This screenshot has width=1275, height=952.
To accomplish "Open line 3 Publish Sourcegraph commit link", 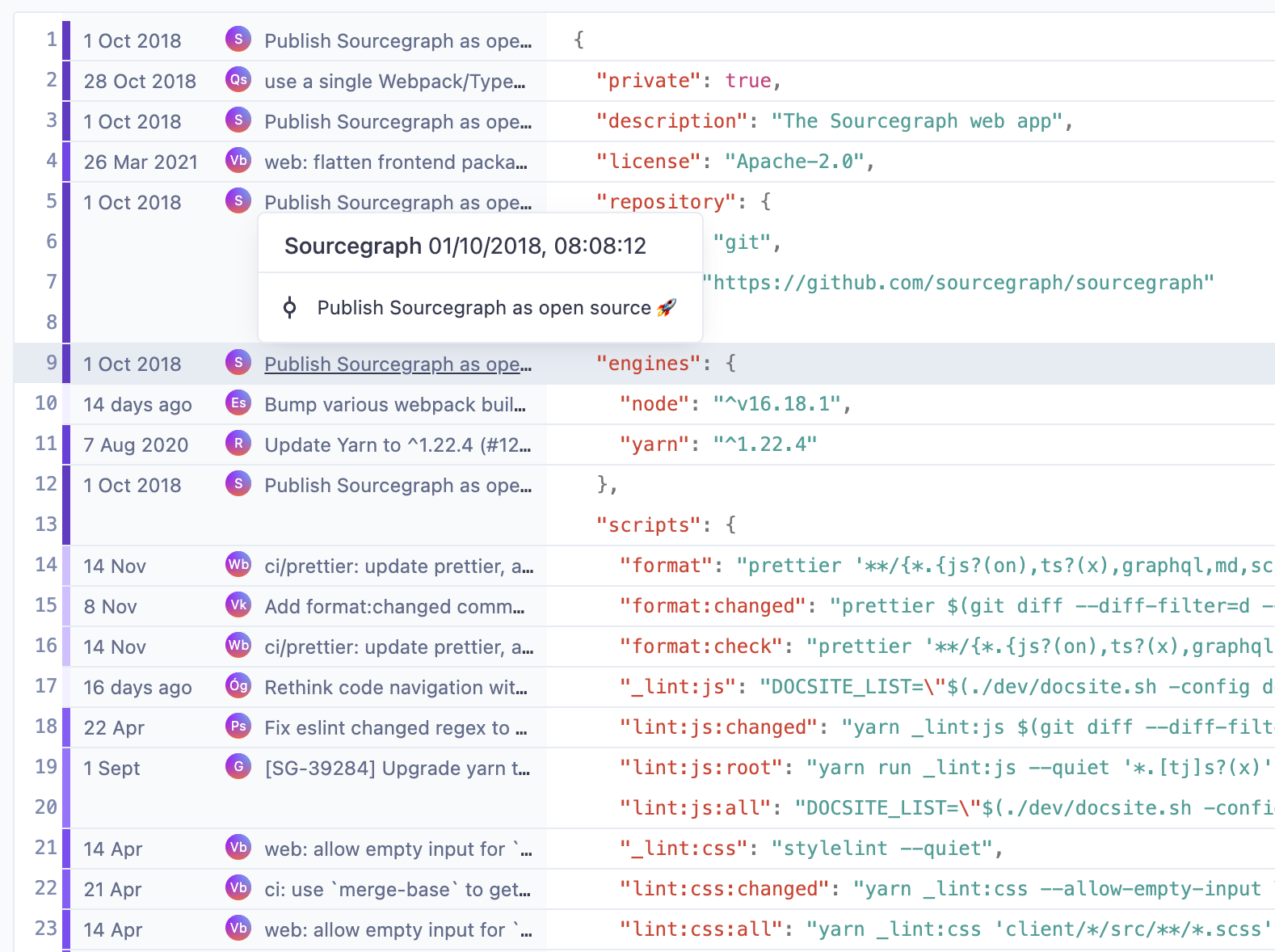I will click(x=398, y=121).
